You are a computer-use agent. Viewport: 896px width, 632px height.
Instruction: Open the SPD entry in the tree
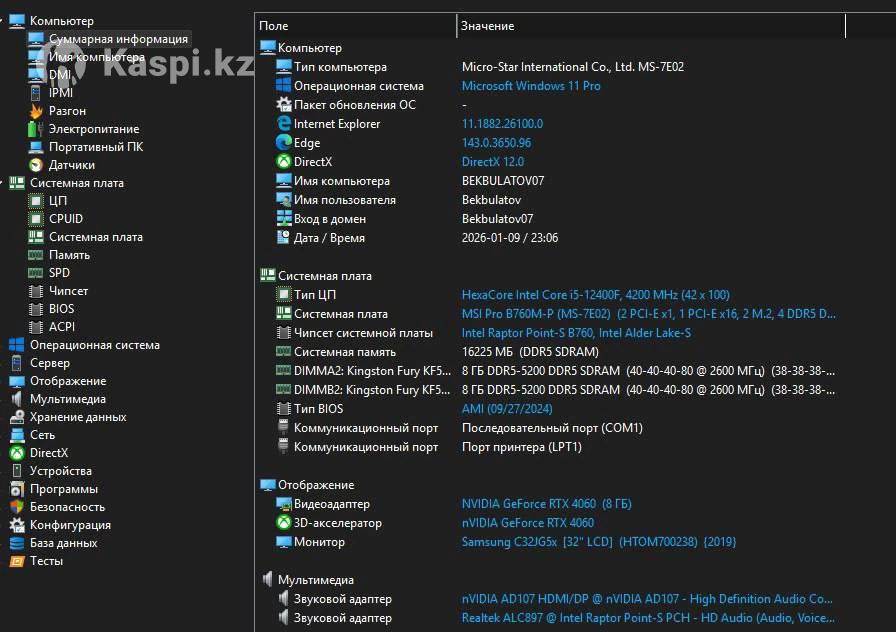[x=59, y=273]
